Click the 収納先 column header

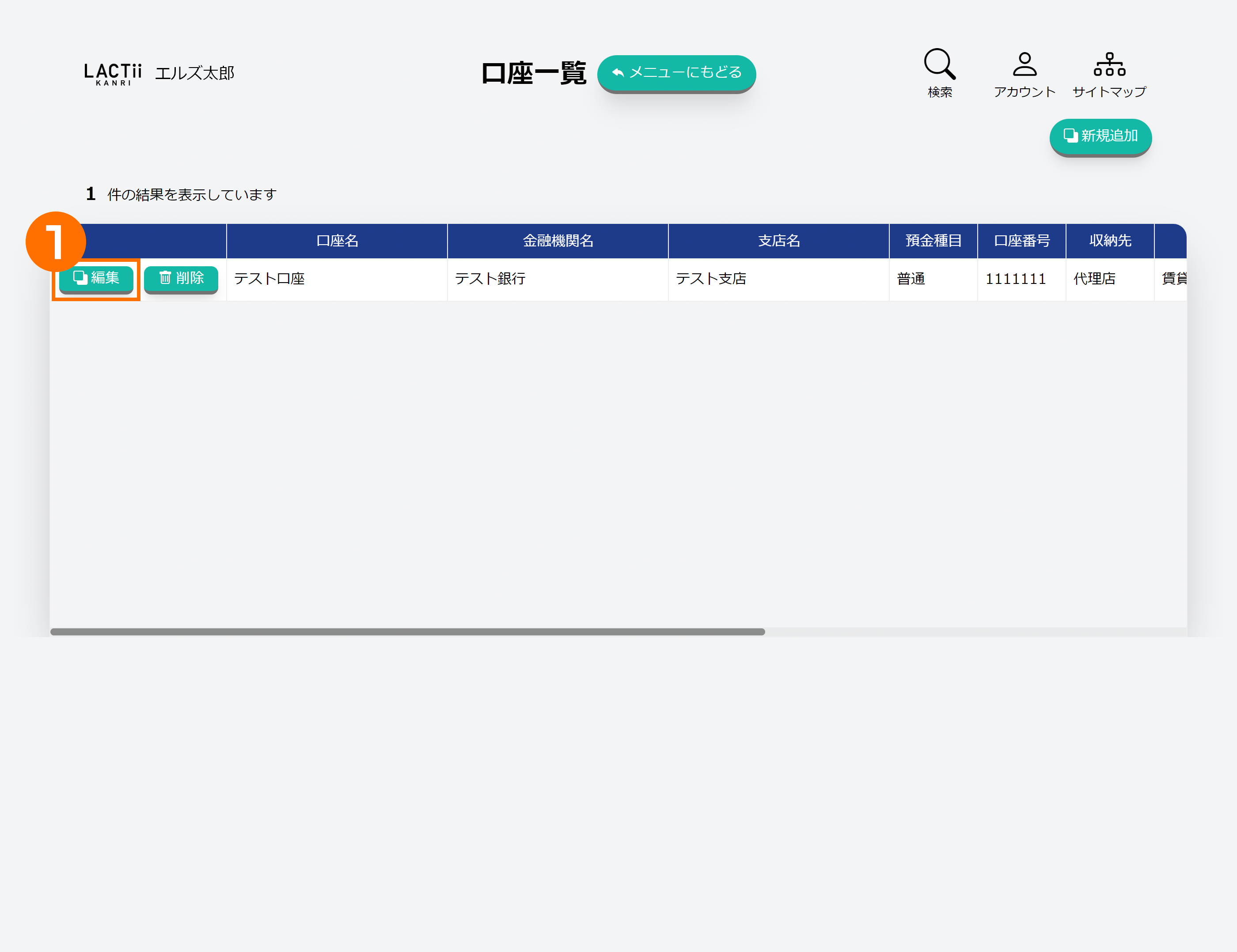(x=1110, y=241)
